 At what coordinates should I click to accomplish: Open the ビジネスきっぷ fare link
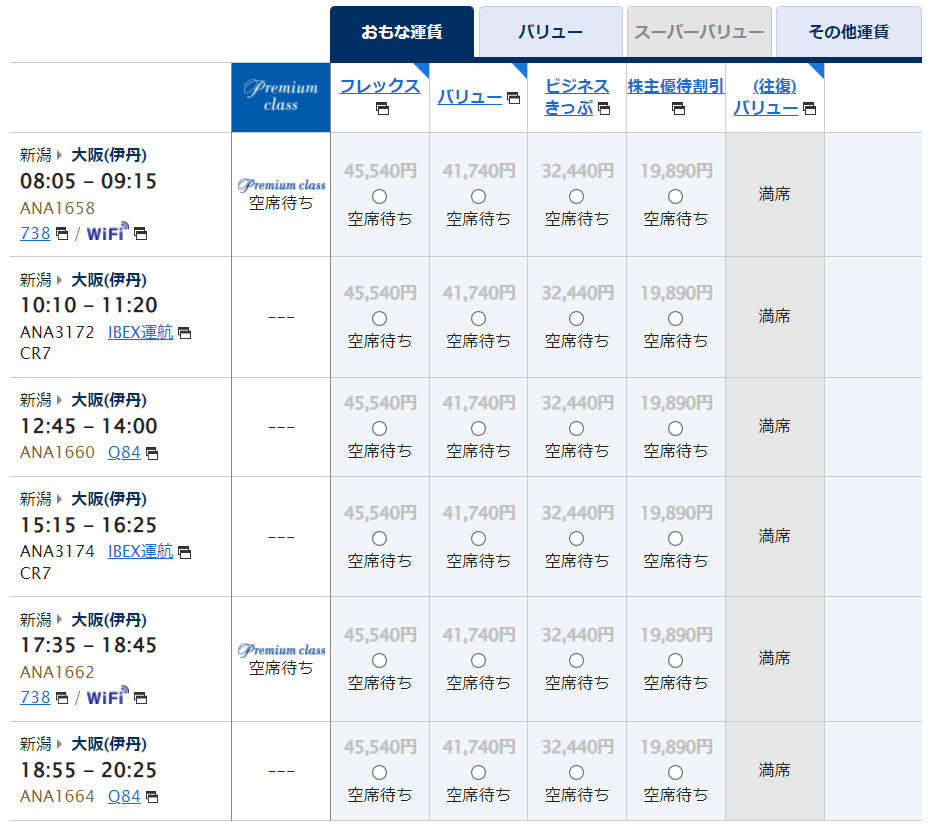click(577, 97)
